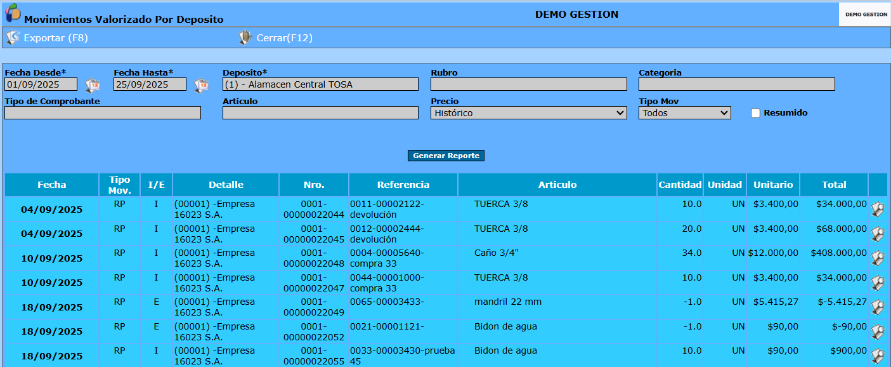Open detail icon for voucher 00000022049
This screenshot has height=367, width=891.
click(878, 307)
